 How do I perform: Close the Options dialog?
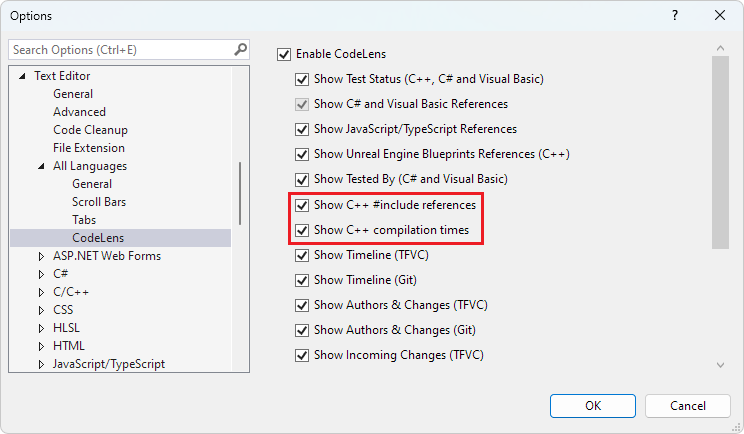720,16
